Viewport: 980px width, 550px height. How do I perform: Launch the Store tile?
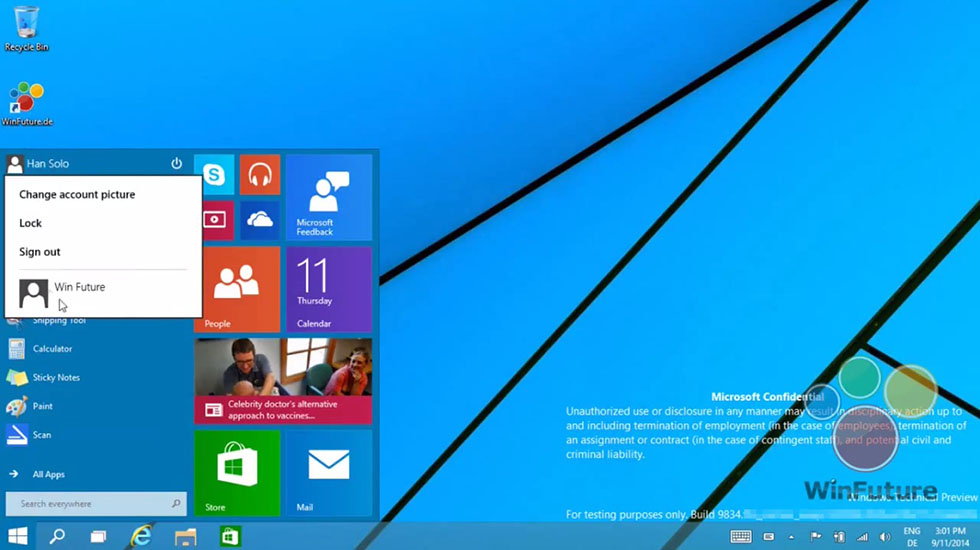[x=237, y=471]
